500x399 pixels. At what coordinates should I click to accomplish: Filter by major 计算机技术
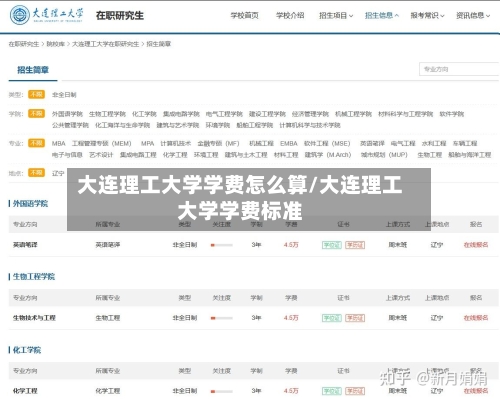[176, 144]
